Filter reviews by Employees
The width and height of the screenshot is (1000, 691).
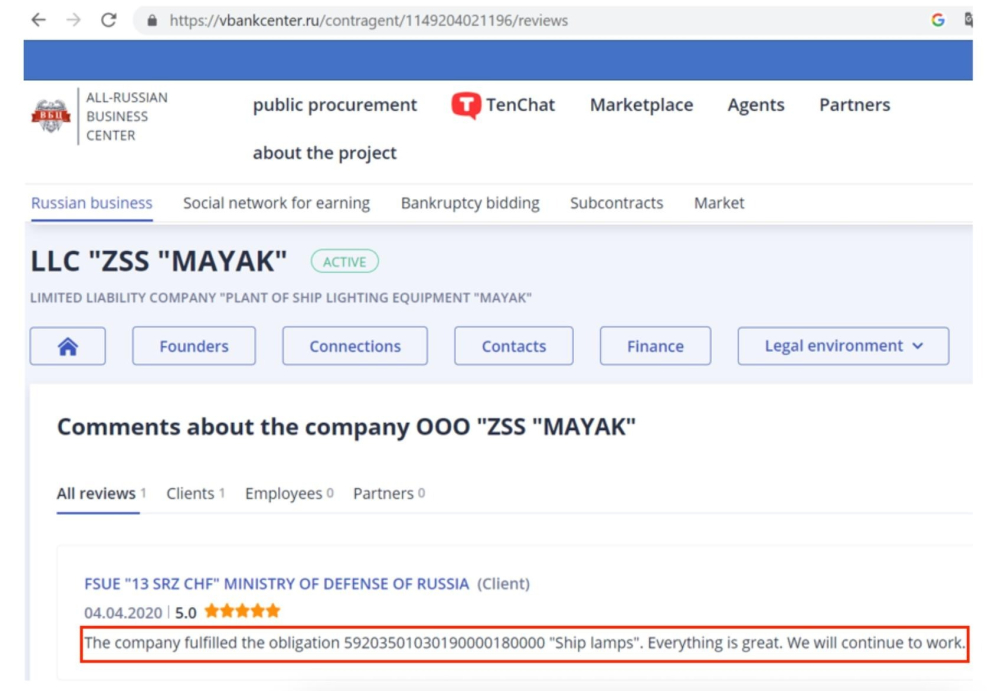pyautogui.click(x=289, y=493)
